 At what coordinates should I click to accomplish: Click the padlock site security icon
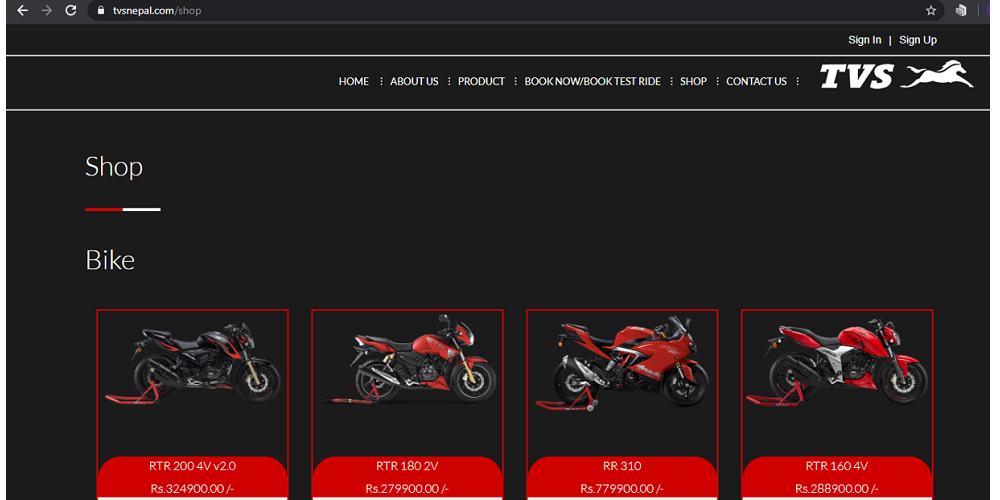(x=99, y=11)
